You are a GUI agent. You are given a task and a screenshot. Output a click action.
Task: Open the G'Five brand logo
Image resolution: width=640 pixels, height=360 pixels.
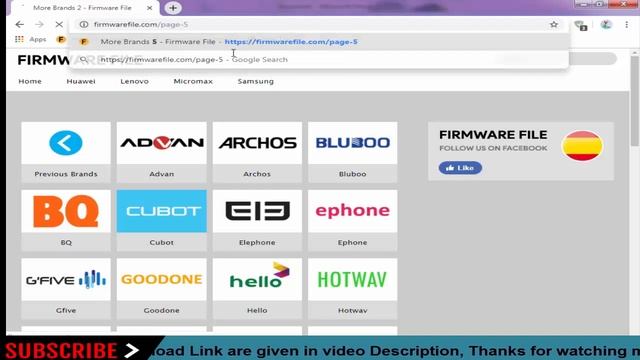tap(66, 279)
